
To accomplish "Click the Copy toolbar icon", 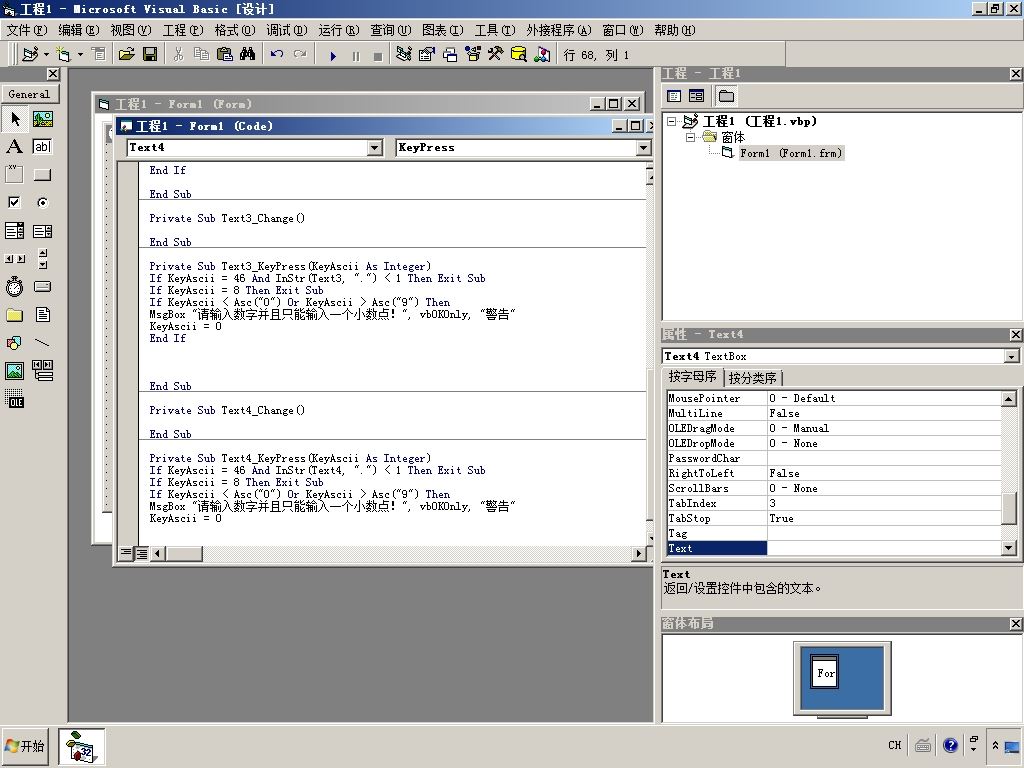I will pos(201,54).
